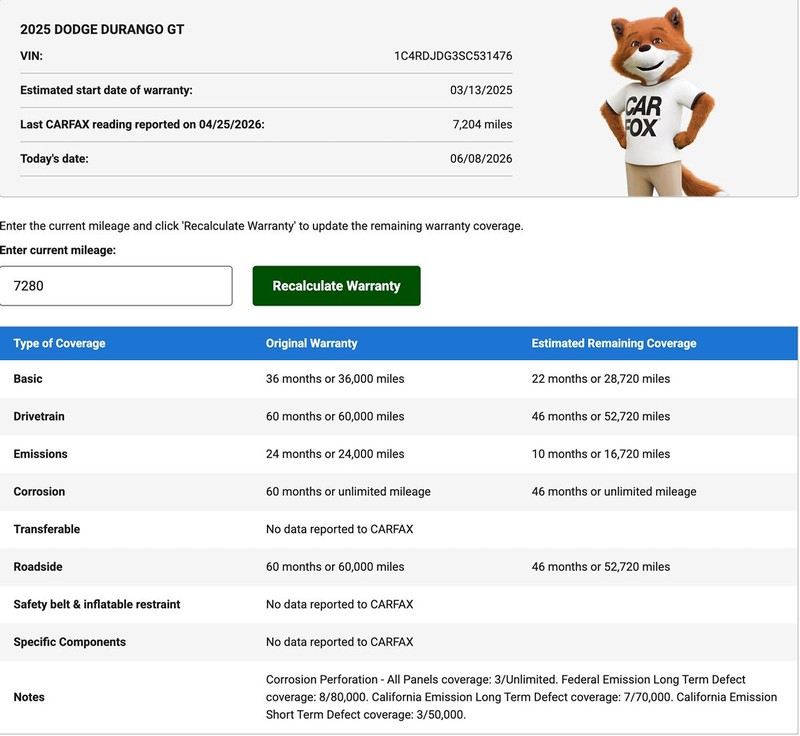Screen dimensions: 800x736
Task: Click the 2025 DODGE DURANGO GT title
Action: (102, 30)
